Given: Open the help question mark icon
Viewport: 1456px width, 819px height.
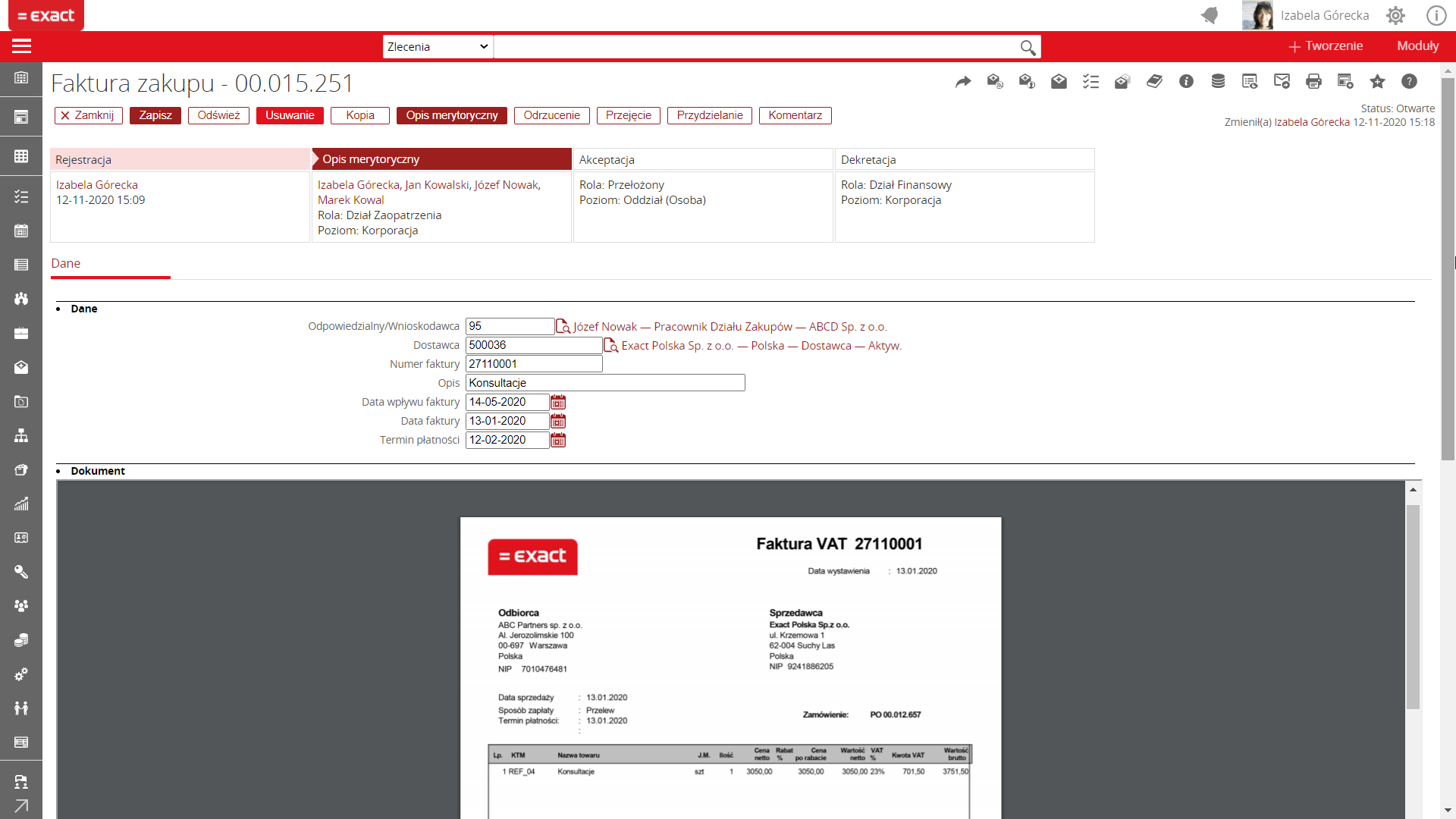Looking at the screenshot, I should click(1409, 82).
